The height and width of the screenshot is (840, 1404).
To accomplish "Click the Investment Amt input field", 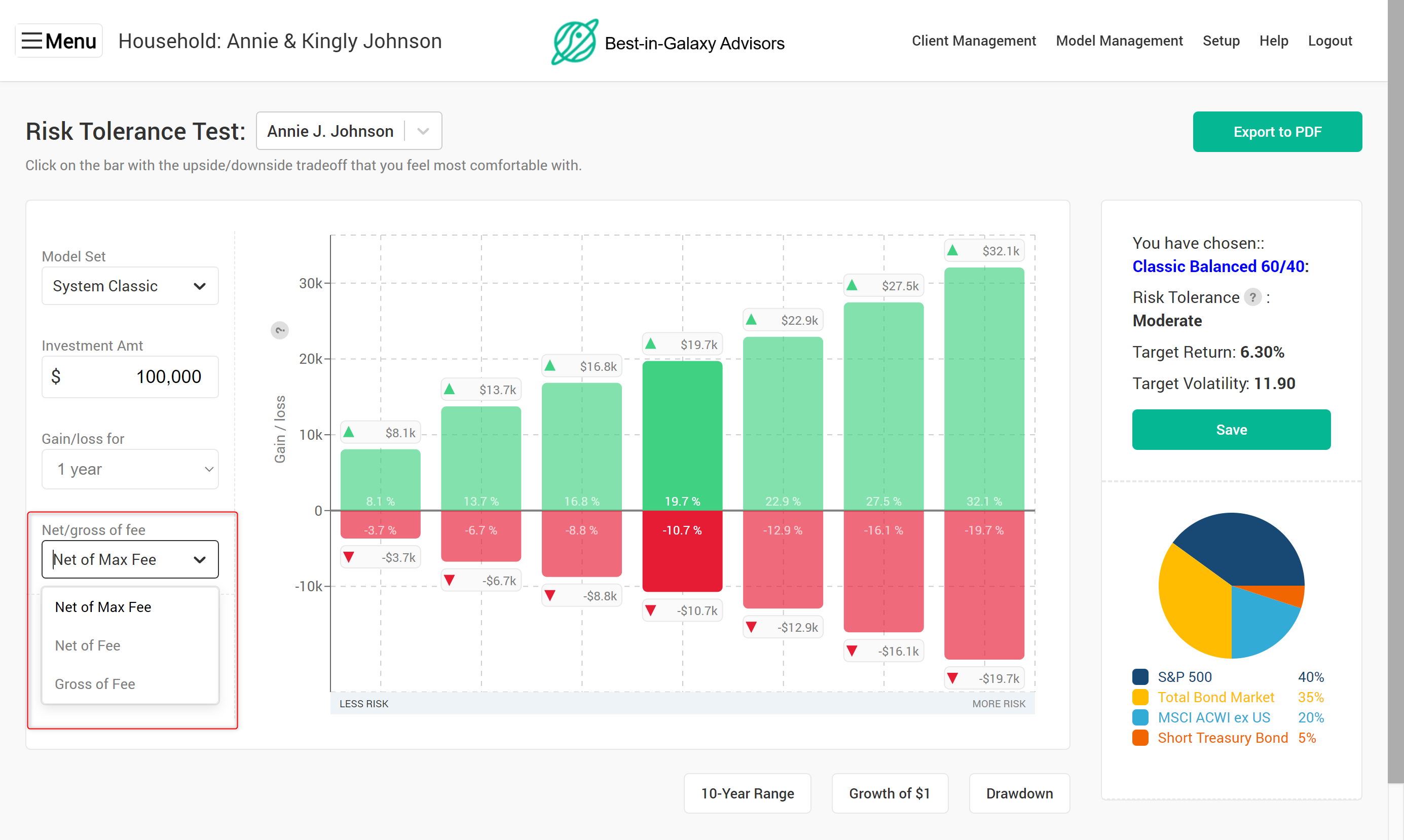I will [130, 376].
